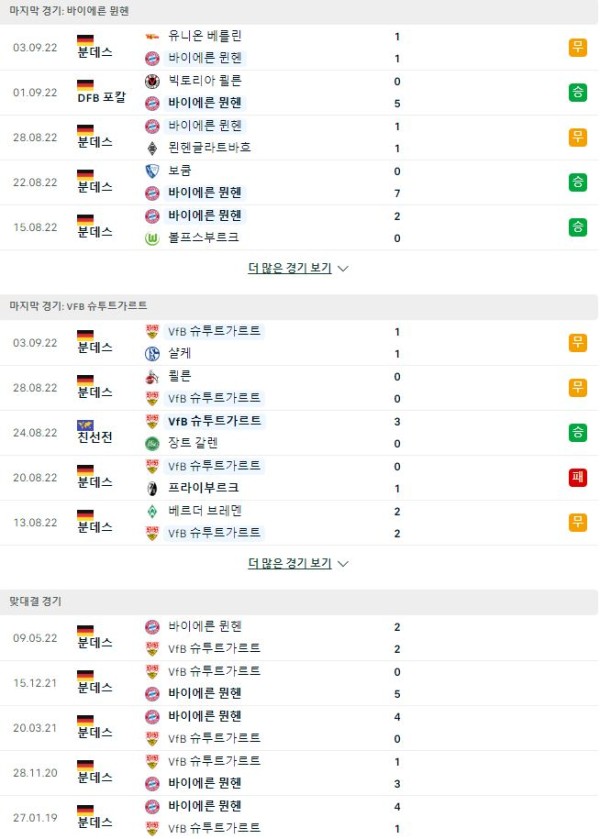
Task: Click the St. Gallen green logo
Action: coord(152,444)
